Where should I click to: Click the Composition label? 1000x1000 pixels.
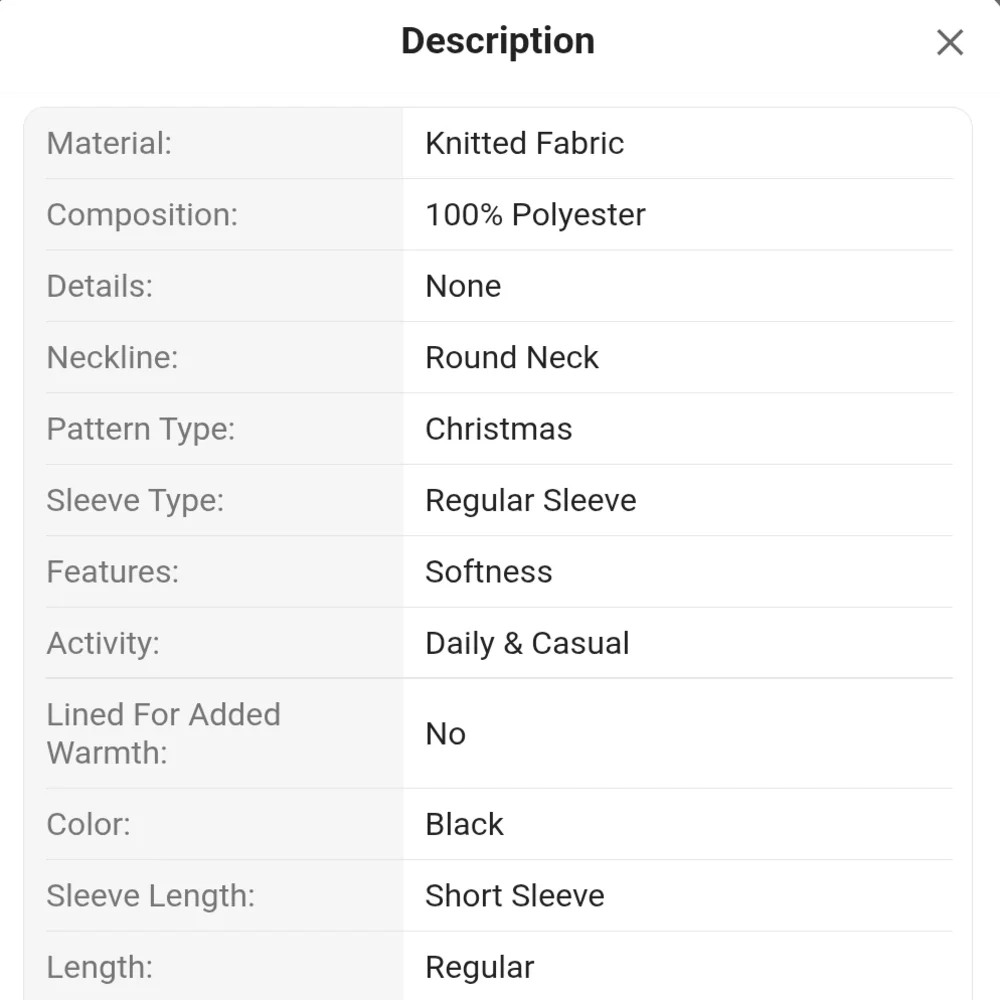[142, 215]
